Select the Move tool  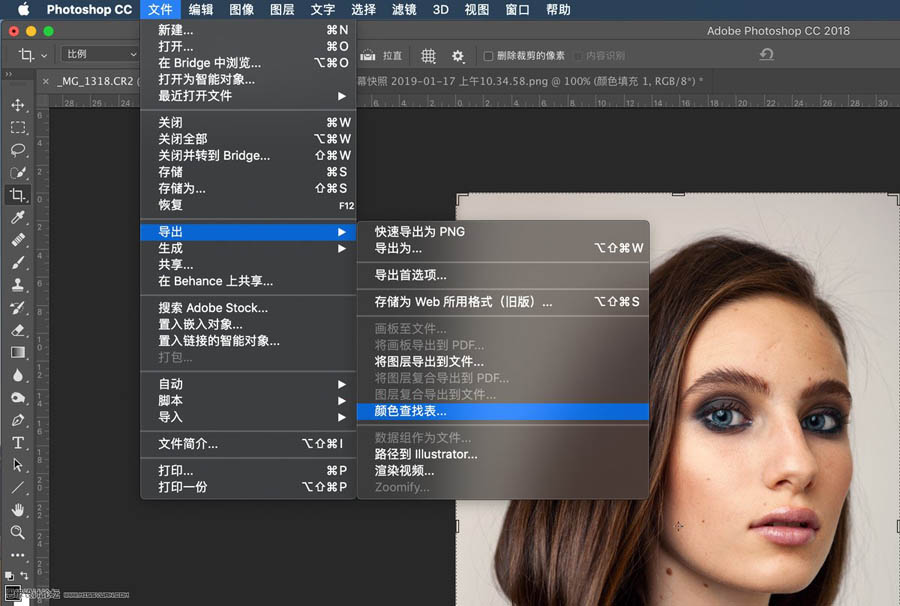pos(17,103)
